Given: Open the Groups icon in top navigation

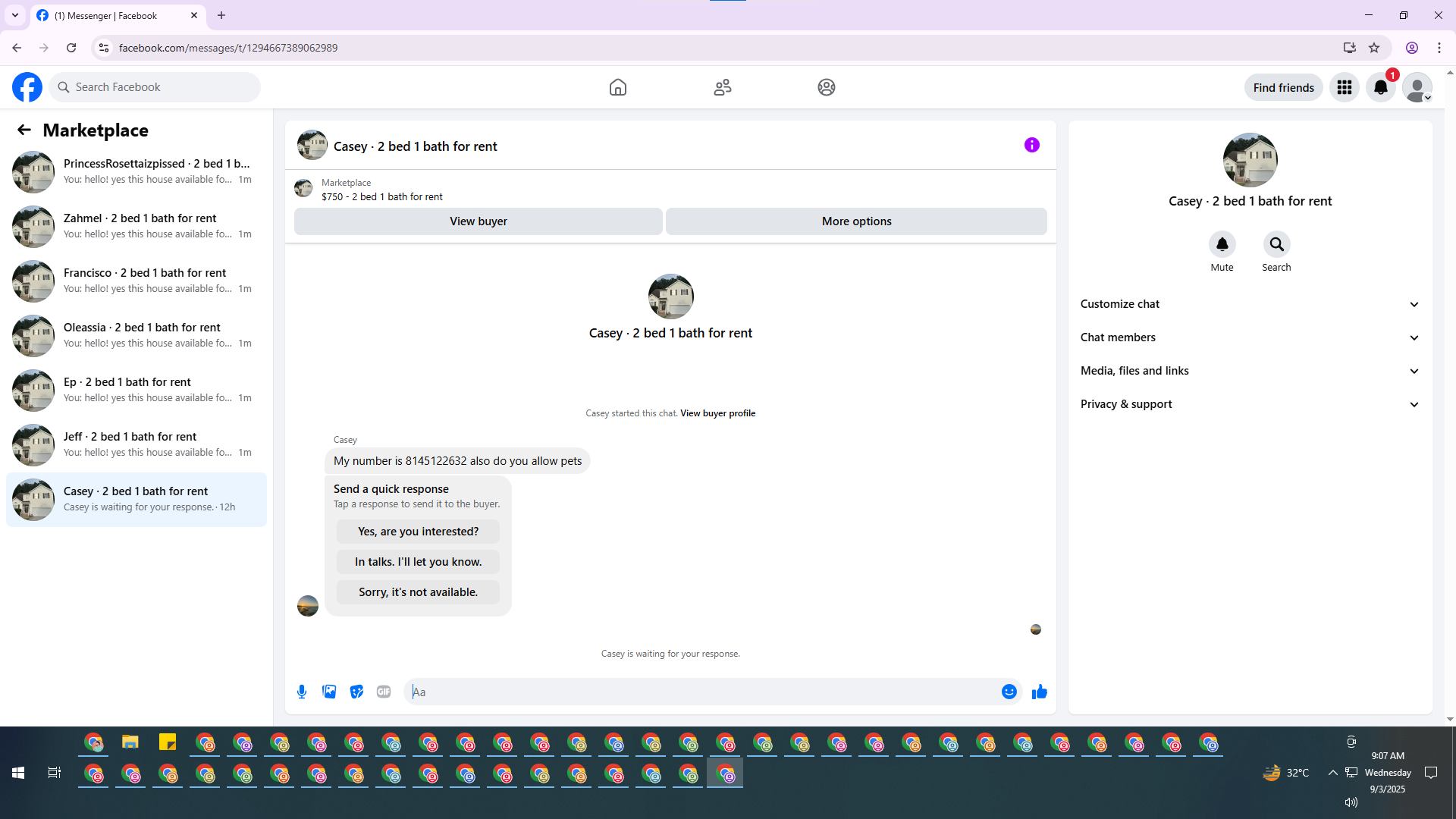Looking at the screenshot, I should point(827,87).
